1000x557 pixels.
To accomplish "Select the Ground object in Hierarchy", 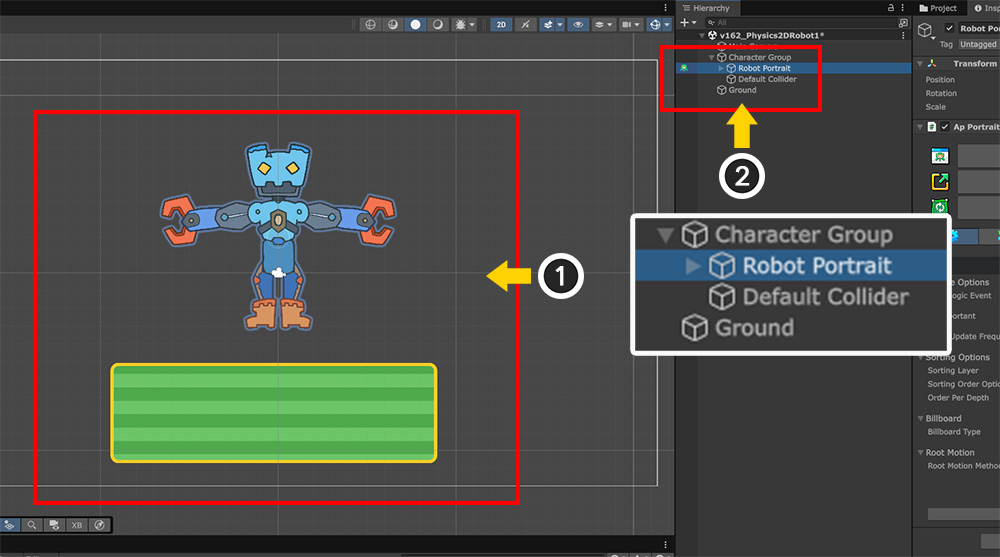I will (x=742, y=90).
